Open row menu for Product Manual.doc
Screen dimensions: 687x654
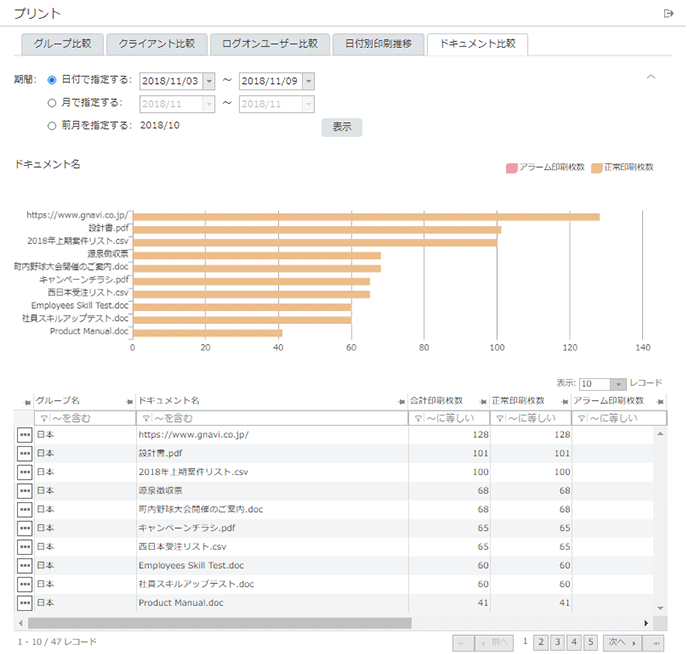25,603
